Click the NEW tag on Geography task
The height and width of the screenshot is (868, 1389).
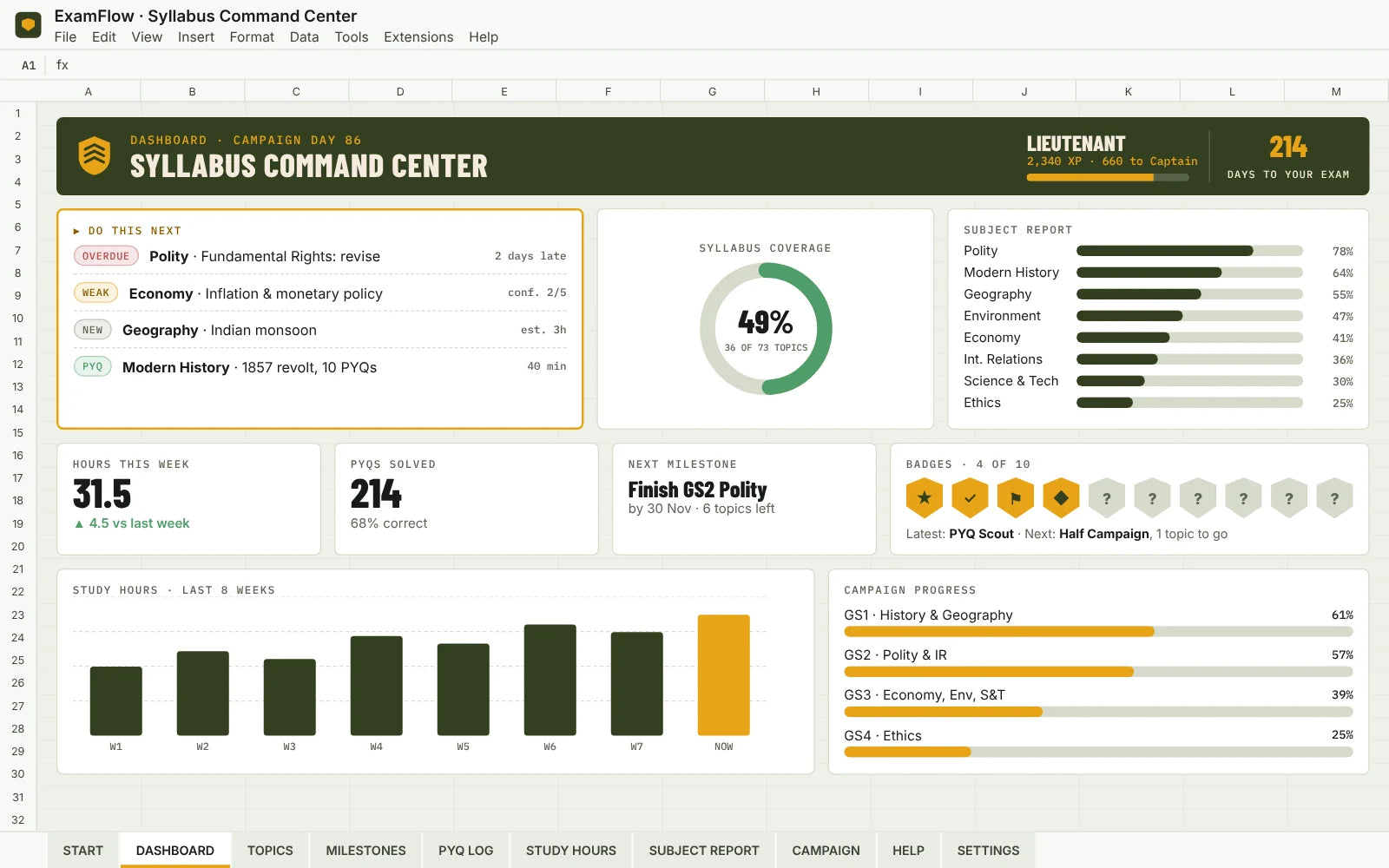point(93,330)
